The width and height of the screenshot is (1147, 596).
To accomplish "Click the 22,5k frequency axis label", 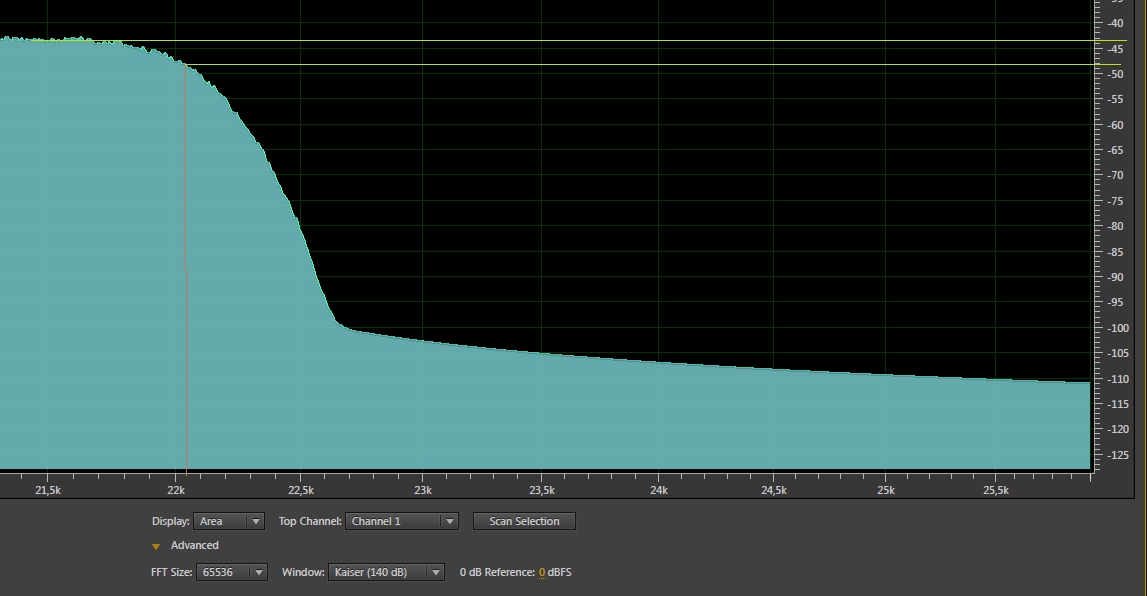I will coord(300,491).
